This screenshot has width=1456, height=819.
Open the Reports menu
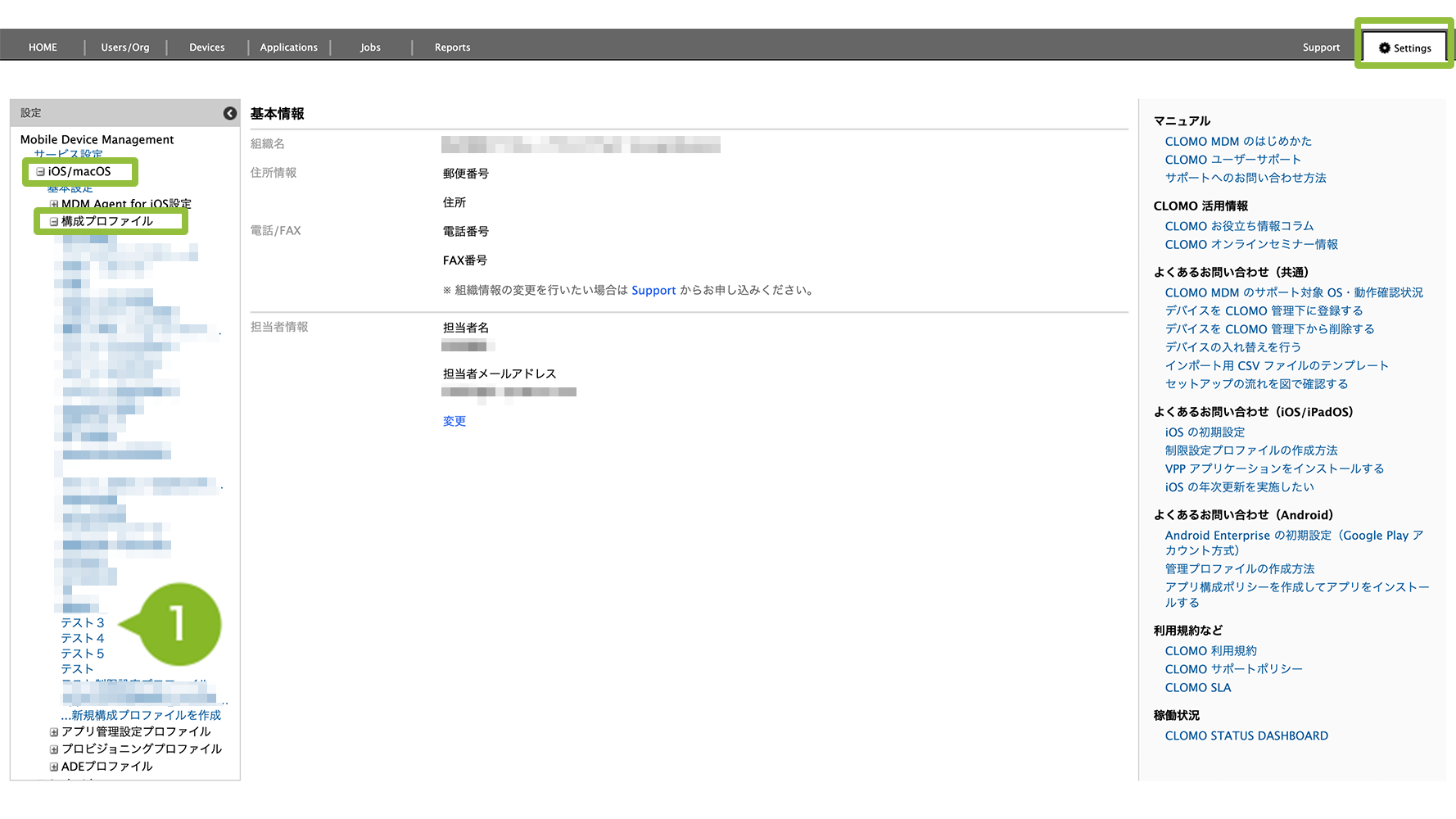[453, 48]
